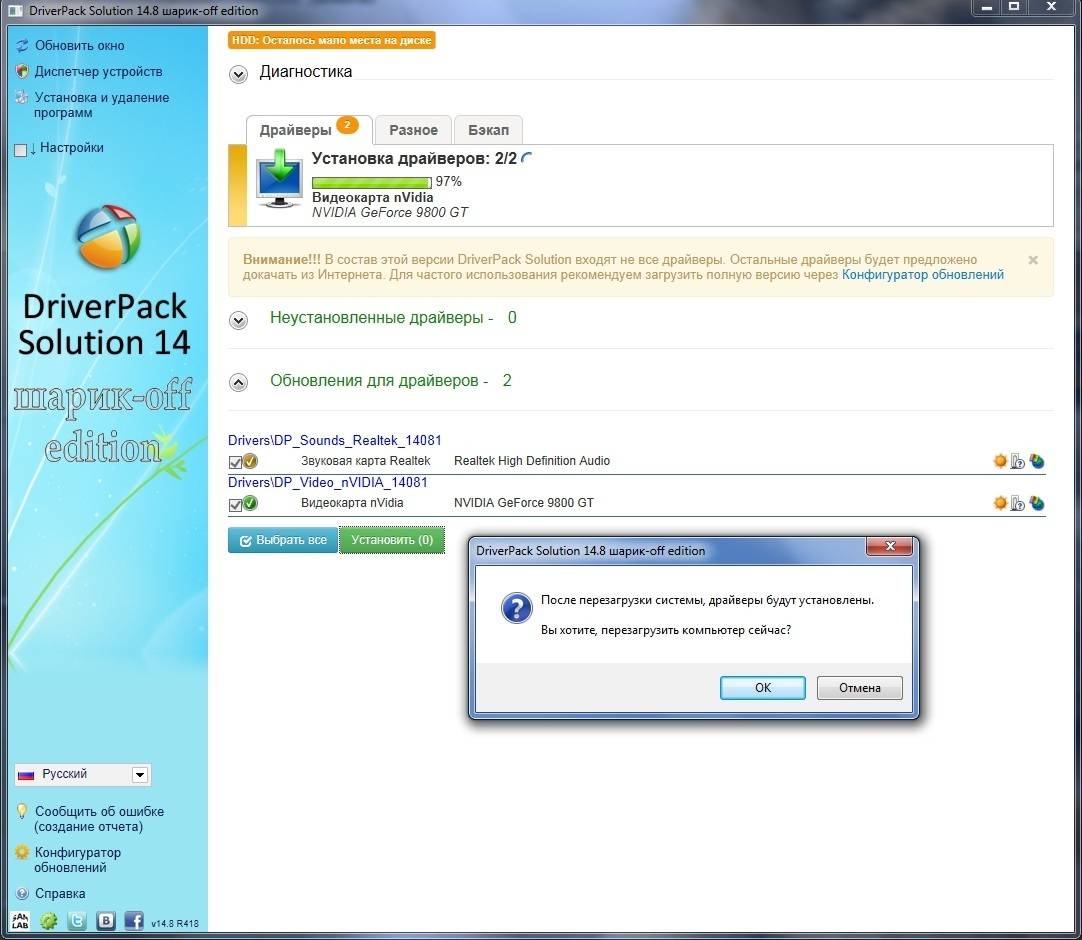Toggle checkbox for Видеокарта nVidia driver
The height and width of the screenshot is (940, 1082).
coord(235,505)
